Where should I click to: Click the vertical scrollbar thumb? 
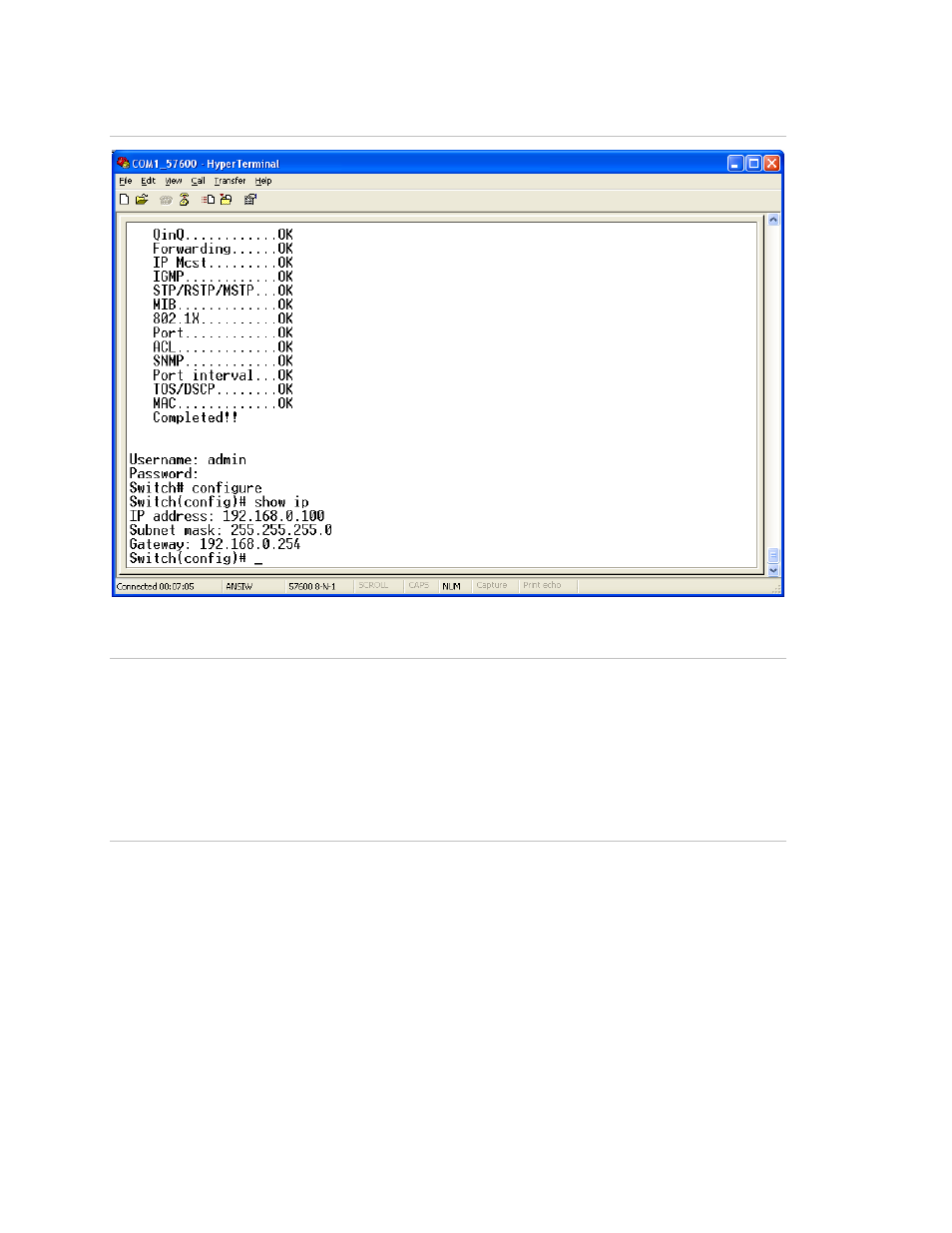pos(773,555)
